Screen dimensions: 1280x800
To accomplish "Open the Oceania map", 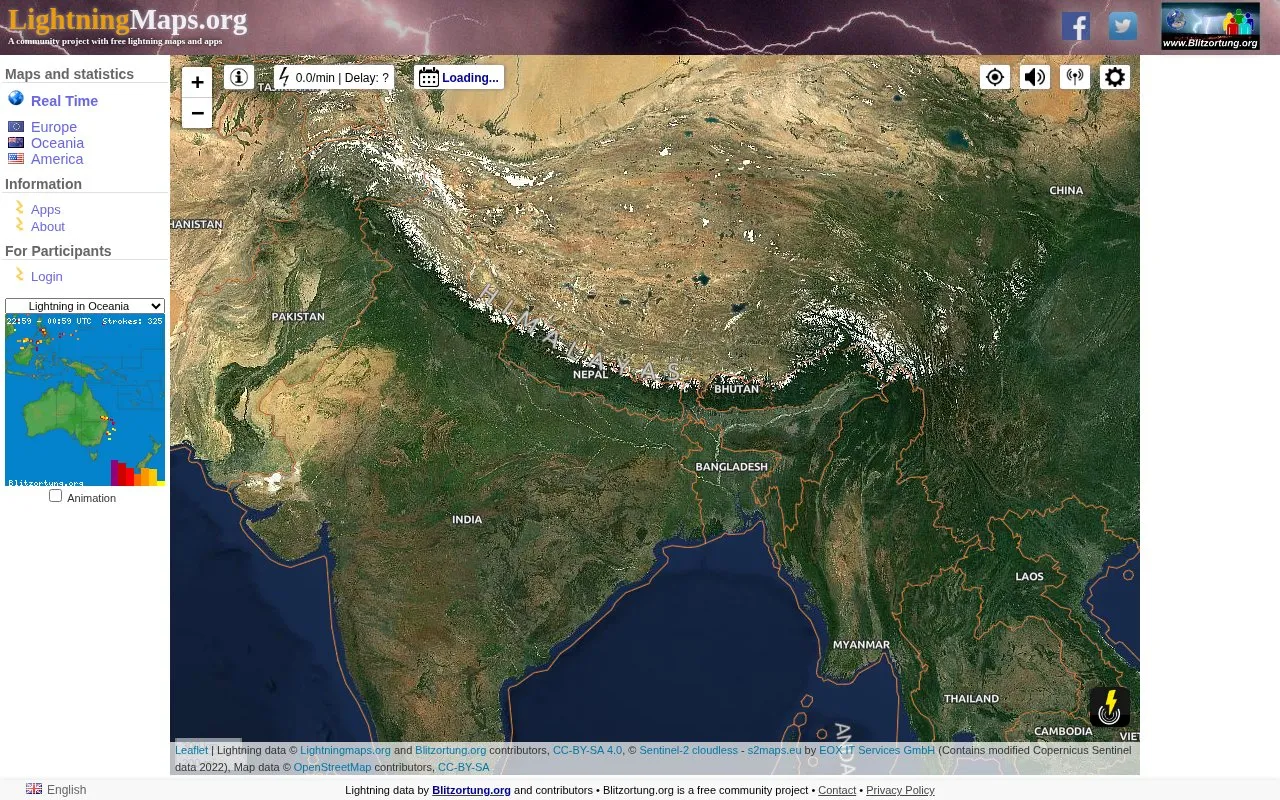I will (x=57, y=143).
